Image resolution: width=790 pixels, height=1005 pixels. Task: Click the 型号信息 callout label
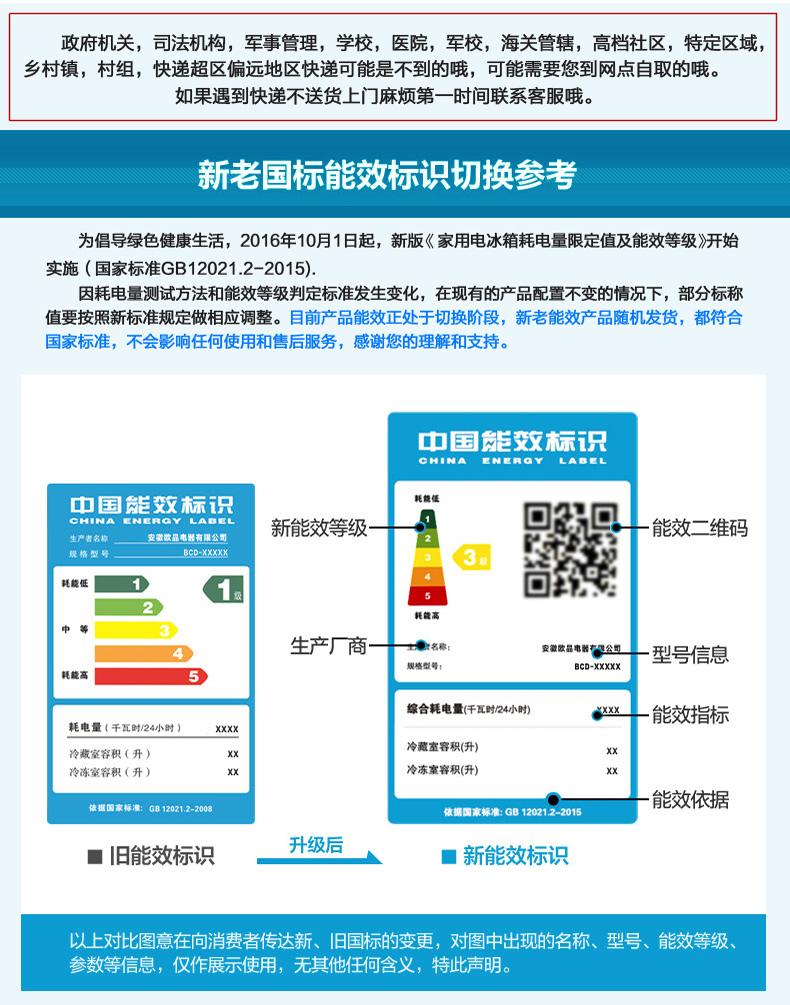click(x=690, y=654)
